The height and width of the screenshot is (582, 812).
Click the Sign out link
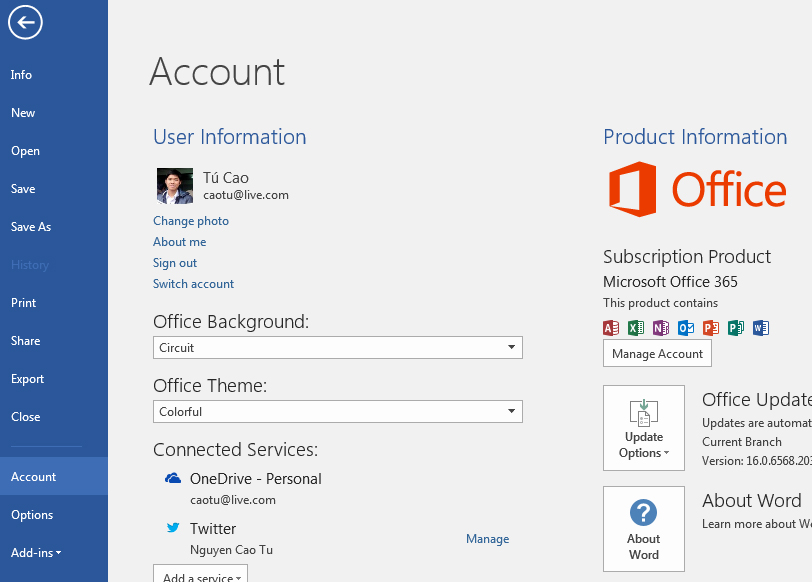point(175,263)
